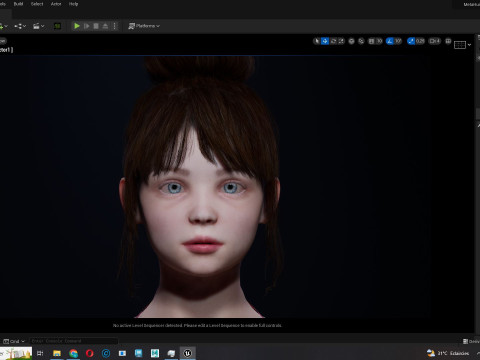Open Task View in Windows taskbar
This screenshot has width=480, height=360.
(x=40, y=353)
